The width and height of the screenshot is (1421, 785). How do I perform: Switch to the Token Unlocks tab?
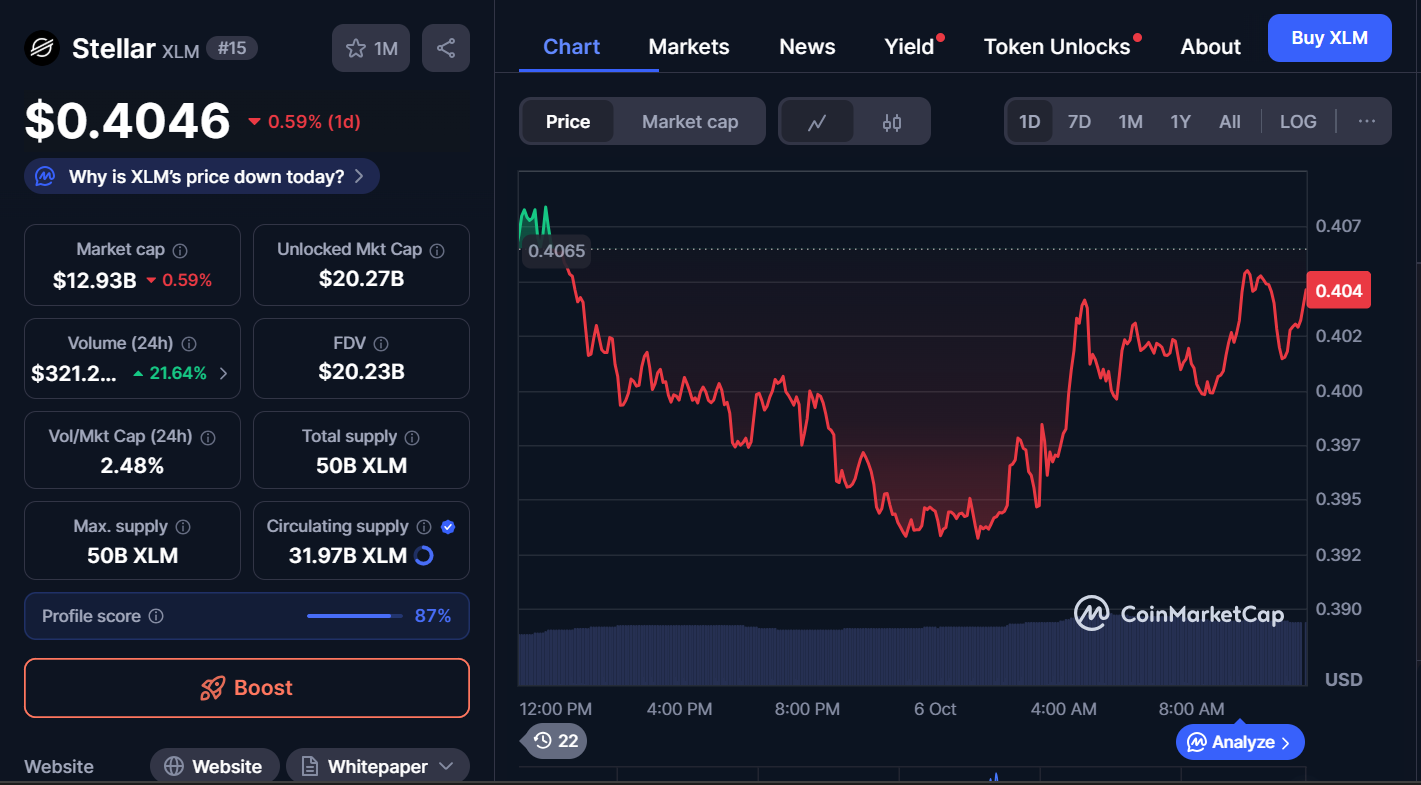(x=1057, y=47)
